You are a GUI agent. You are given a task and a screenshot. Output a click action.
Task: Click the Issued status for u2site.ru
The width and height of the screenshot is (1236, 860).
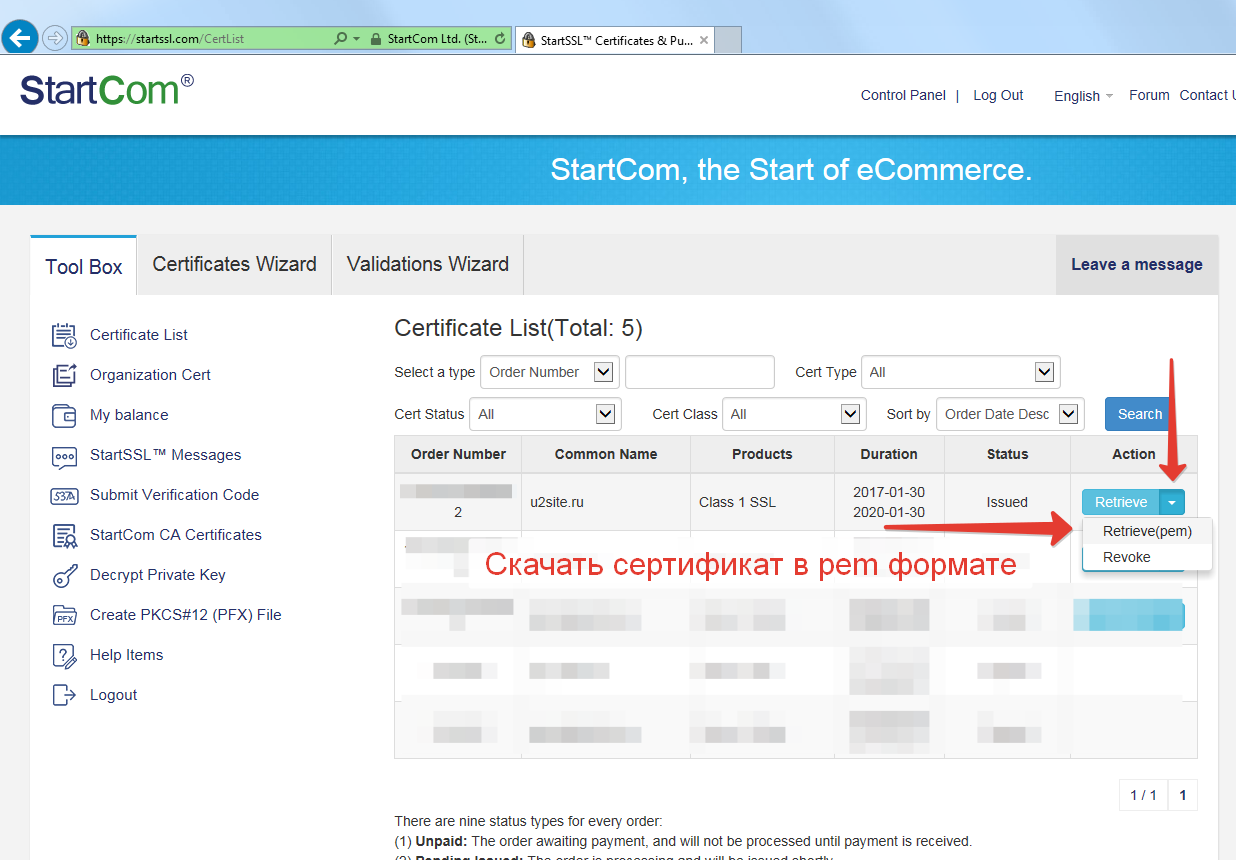click(1007, 502)
